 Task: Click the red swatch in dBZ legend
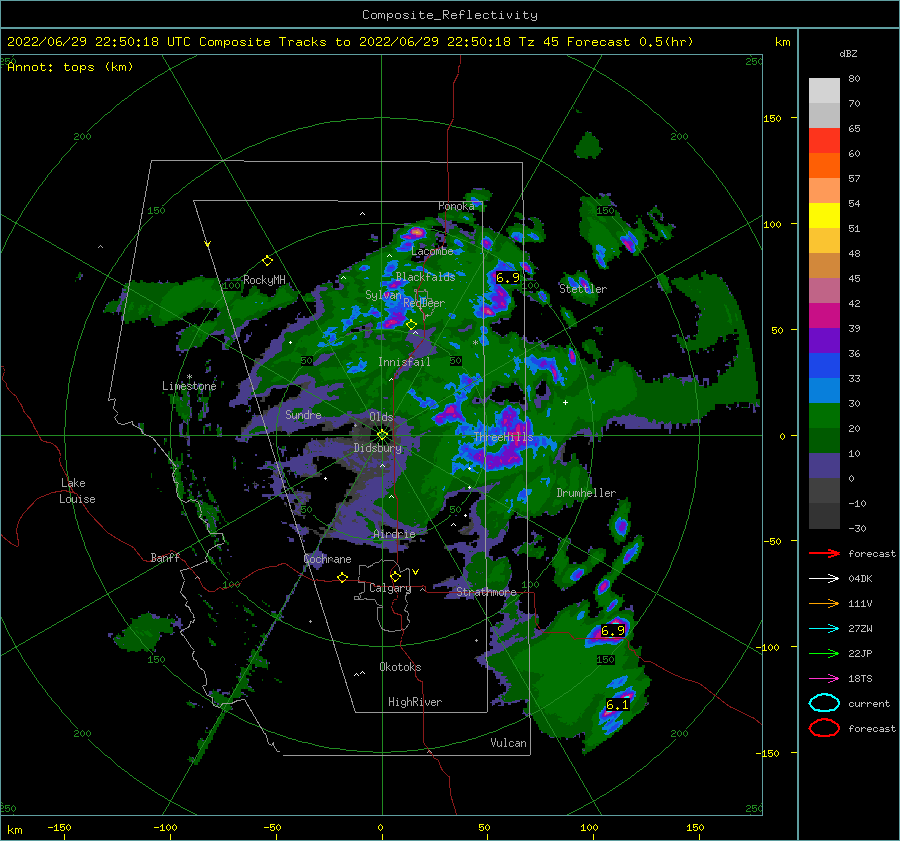click(x=824, y=141)
